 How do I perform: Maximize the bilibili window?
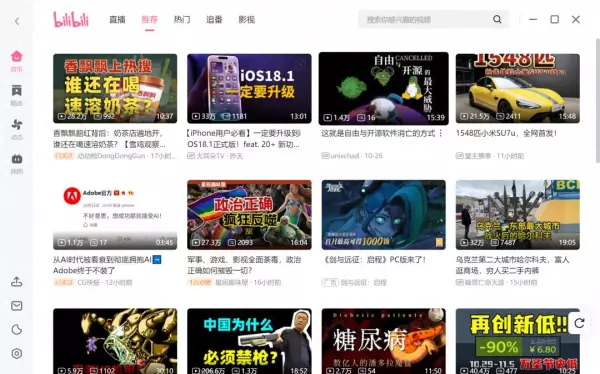[x=554, y=20]
